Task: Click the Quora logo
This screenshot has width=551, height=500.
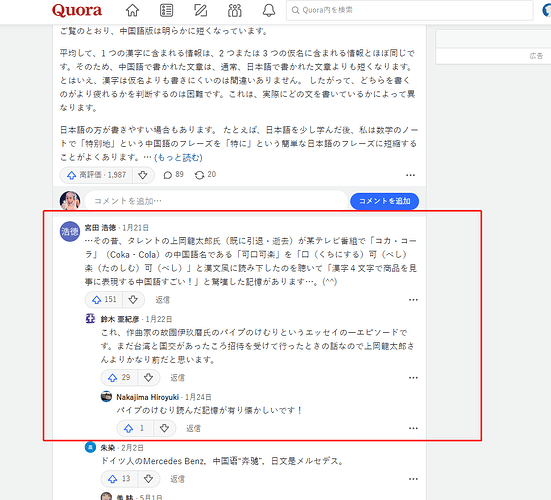Action: (x=77, y=10)
